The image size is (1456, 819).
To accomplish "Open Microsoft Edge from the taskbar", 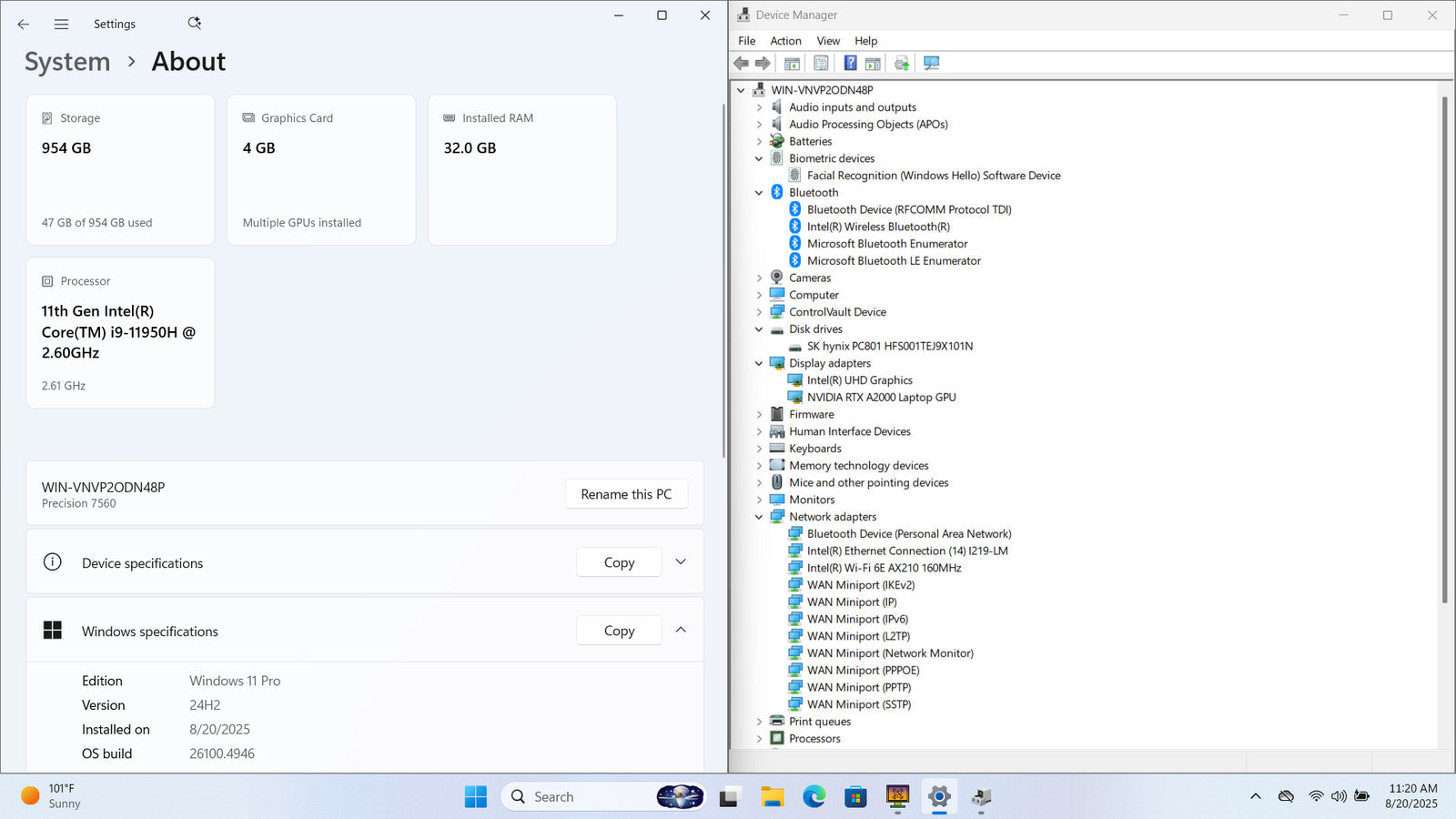I will tap(814, 797).
